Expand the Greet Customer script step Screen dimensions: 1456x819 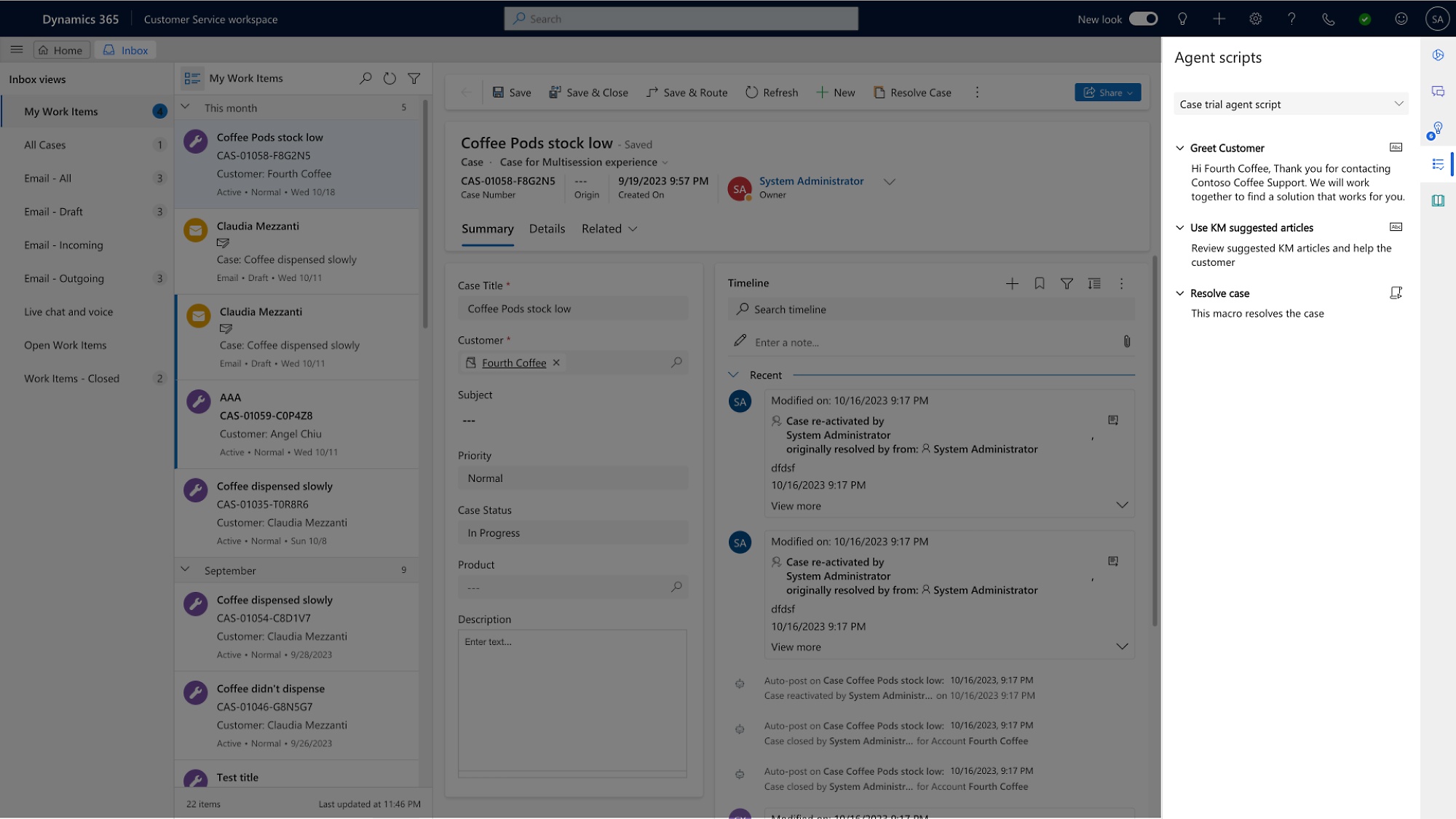tap(1181, 148)
